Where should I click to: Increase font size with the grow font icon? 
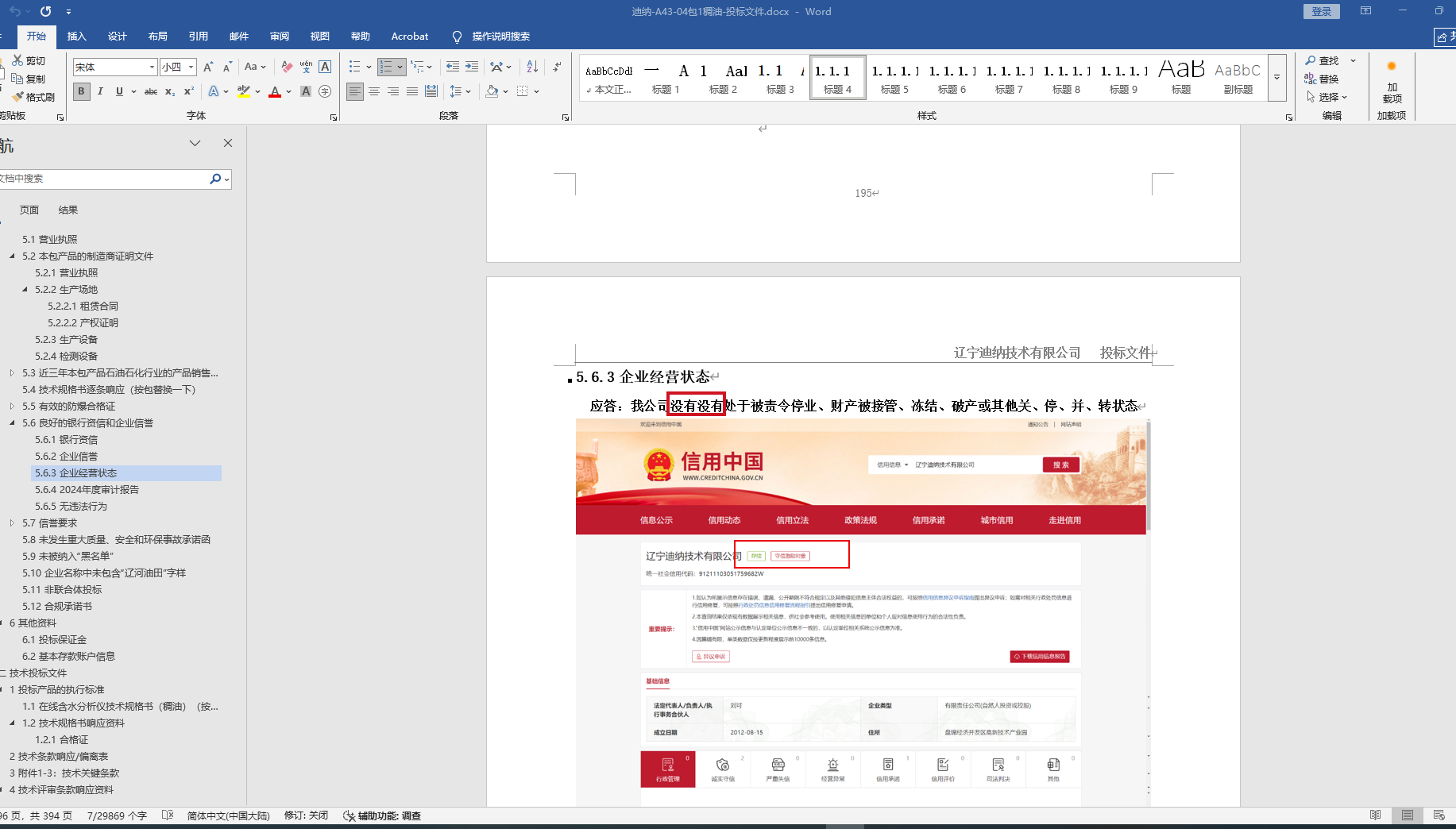(x=208, y=67)
